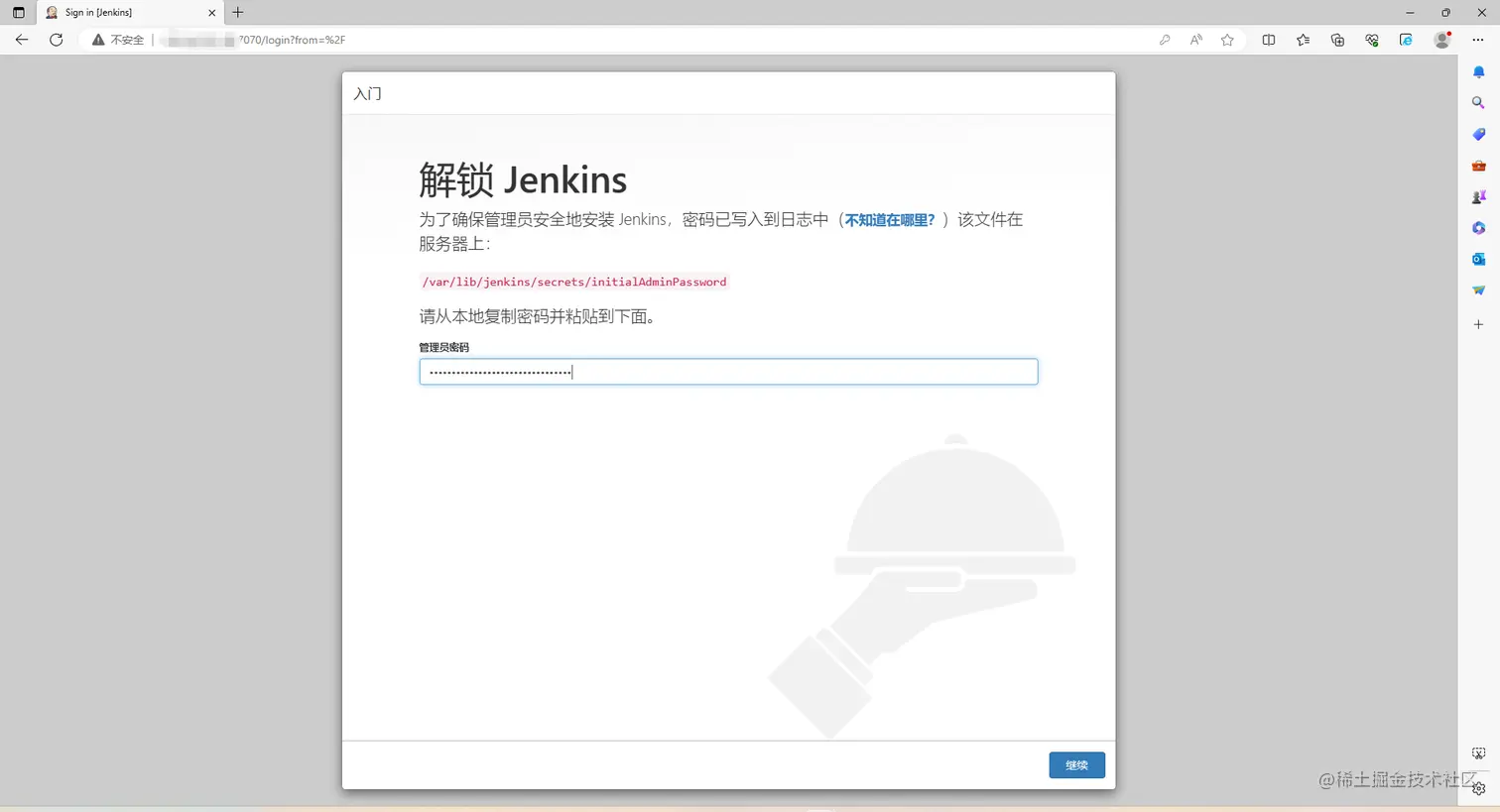The image size is (1500, 812).
Task: Click the 管理员密码 field label
Action: point(443,347)
